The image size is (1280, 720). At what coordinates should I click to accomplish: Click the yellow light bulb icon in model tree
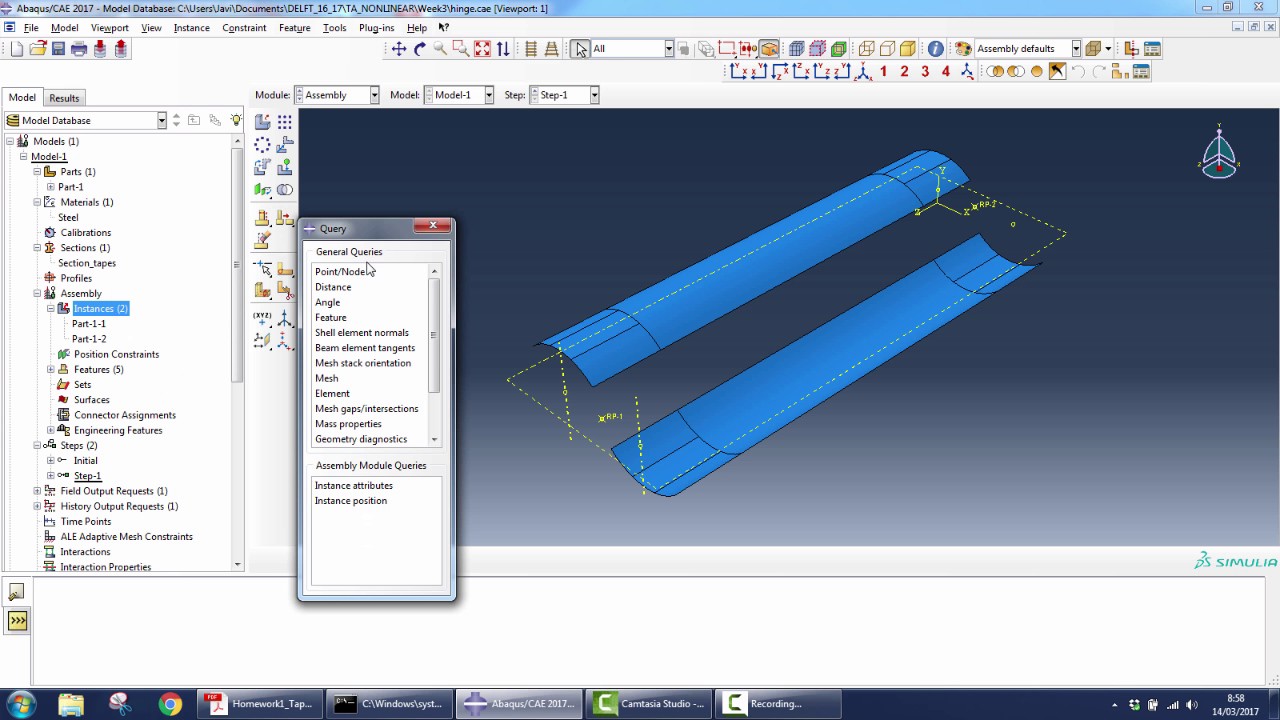236,120
